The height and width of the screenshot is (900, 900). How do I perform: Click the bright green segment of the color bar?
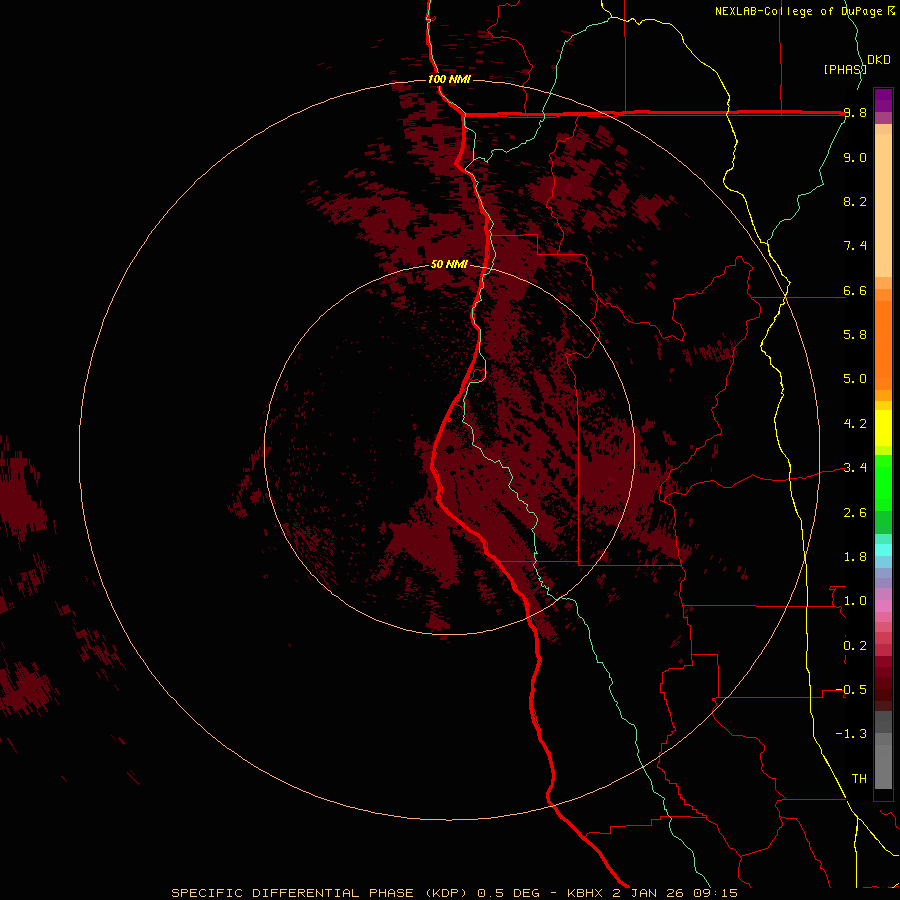(883, 483)
